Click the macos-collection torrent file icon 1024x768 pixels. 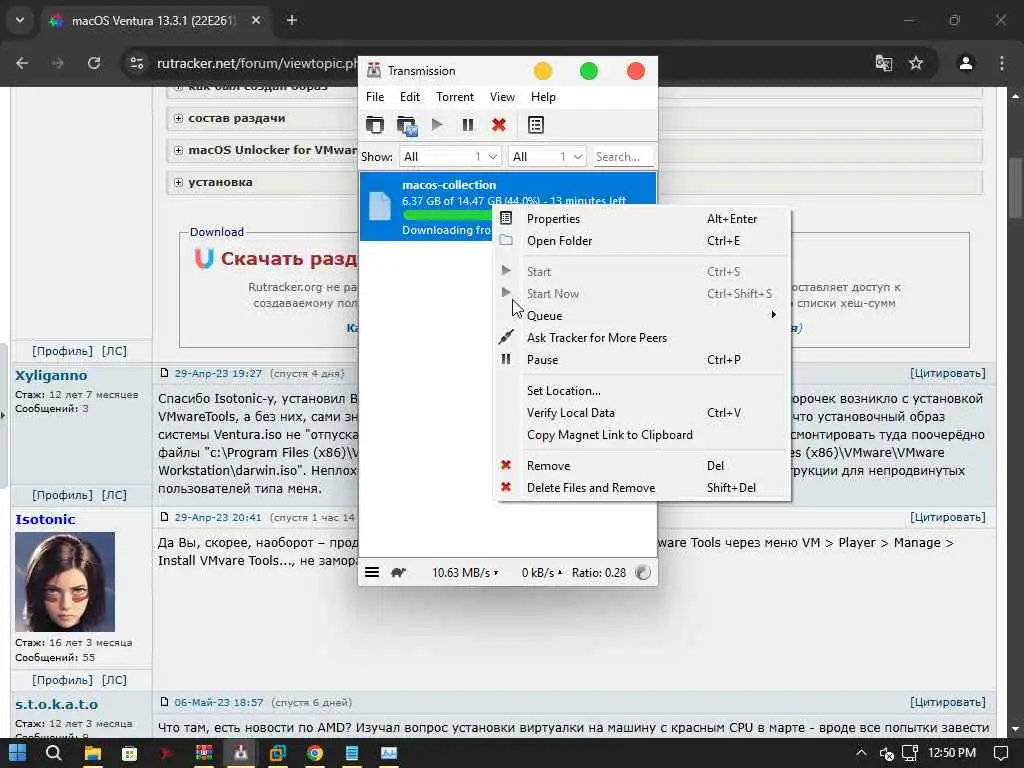379,205
